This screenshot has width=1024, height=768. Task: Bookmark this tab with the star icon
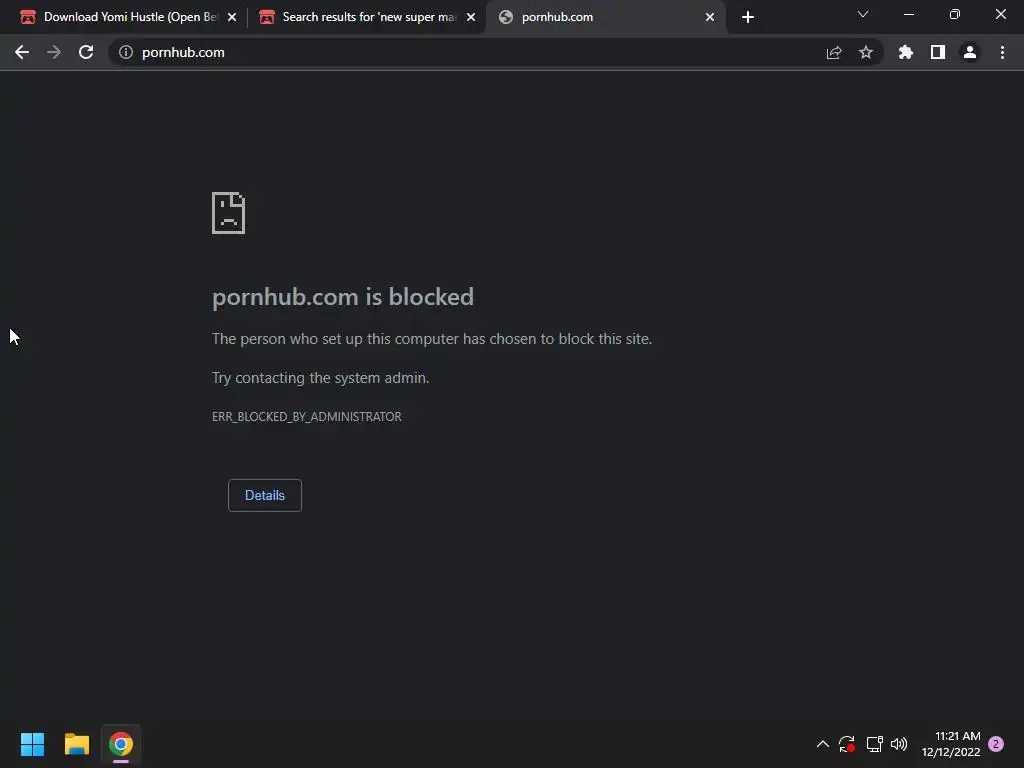point(866,52)
